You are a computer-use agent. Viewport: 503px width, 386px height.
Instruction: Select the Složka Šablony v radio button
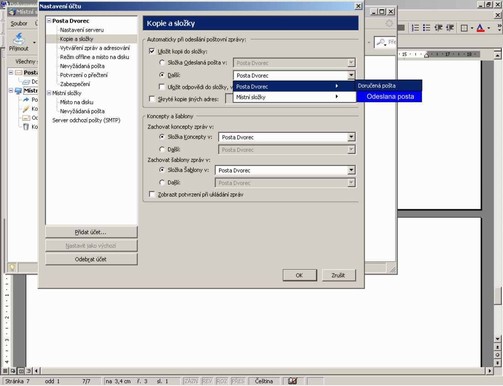click(x=162, y=170)
